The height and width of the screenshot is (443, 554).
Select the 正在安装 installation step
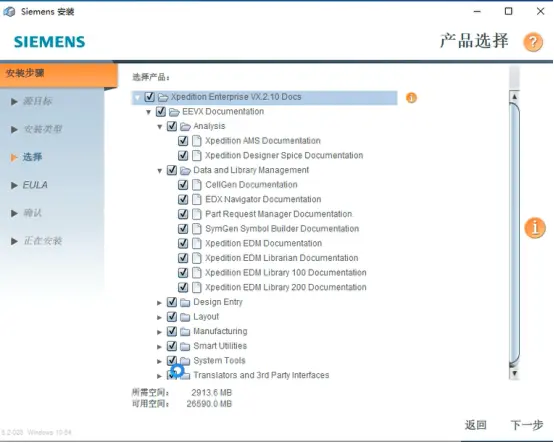[43, 241]
